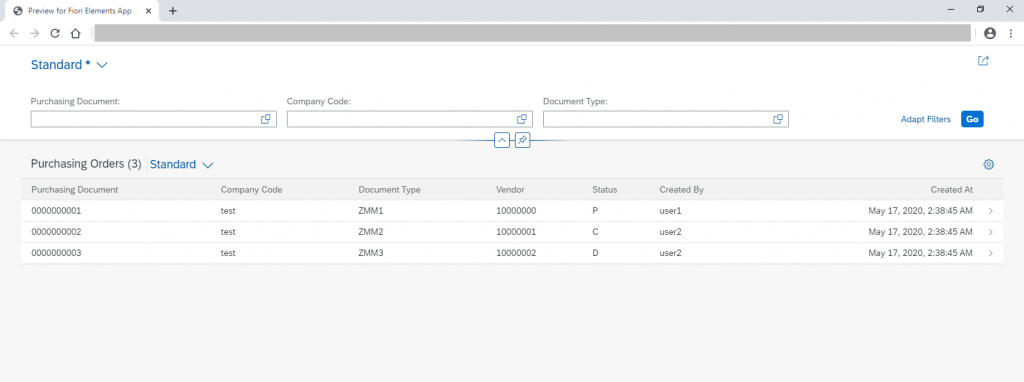
Task: Click the Share icon at top right
Action: [x=983, y=61]
